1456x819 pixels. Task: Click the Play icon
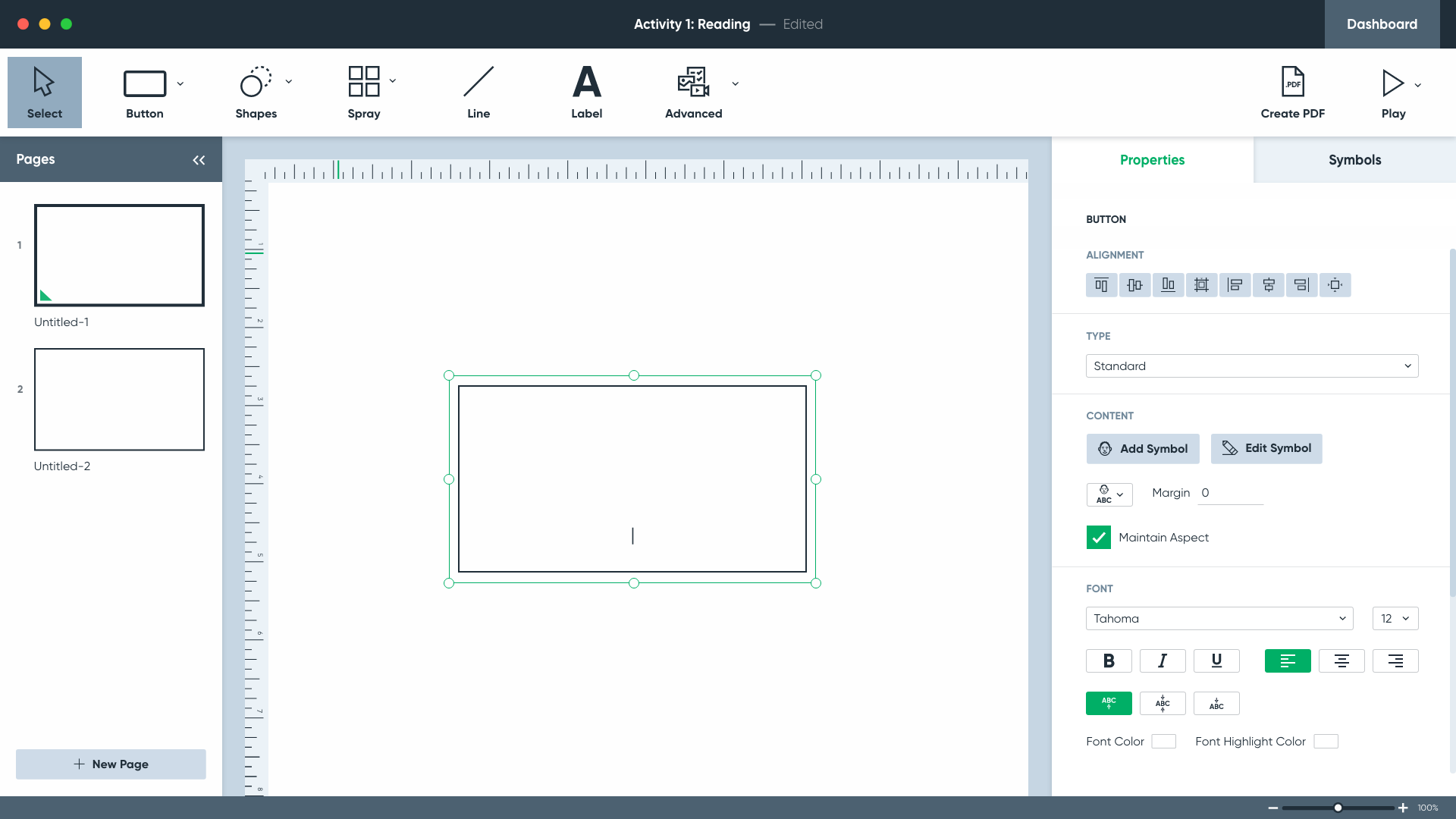(1392, 83)
